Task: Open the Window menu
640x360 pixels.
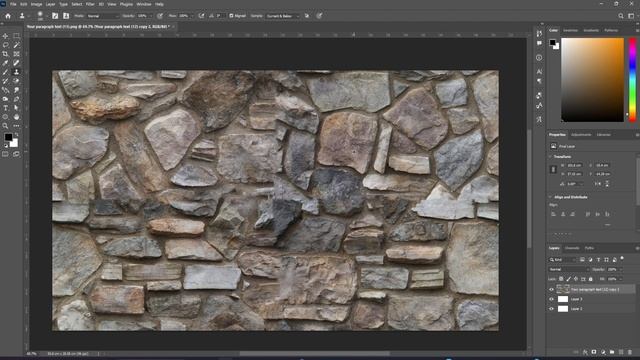Action: pos(144,4)
